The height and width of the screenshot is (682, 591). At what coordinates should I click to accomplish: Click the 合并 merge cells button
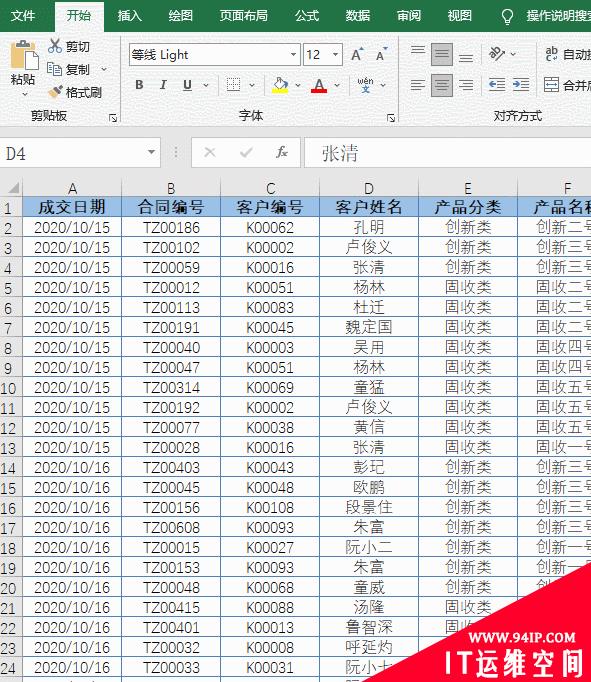[x=567, y=85]
